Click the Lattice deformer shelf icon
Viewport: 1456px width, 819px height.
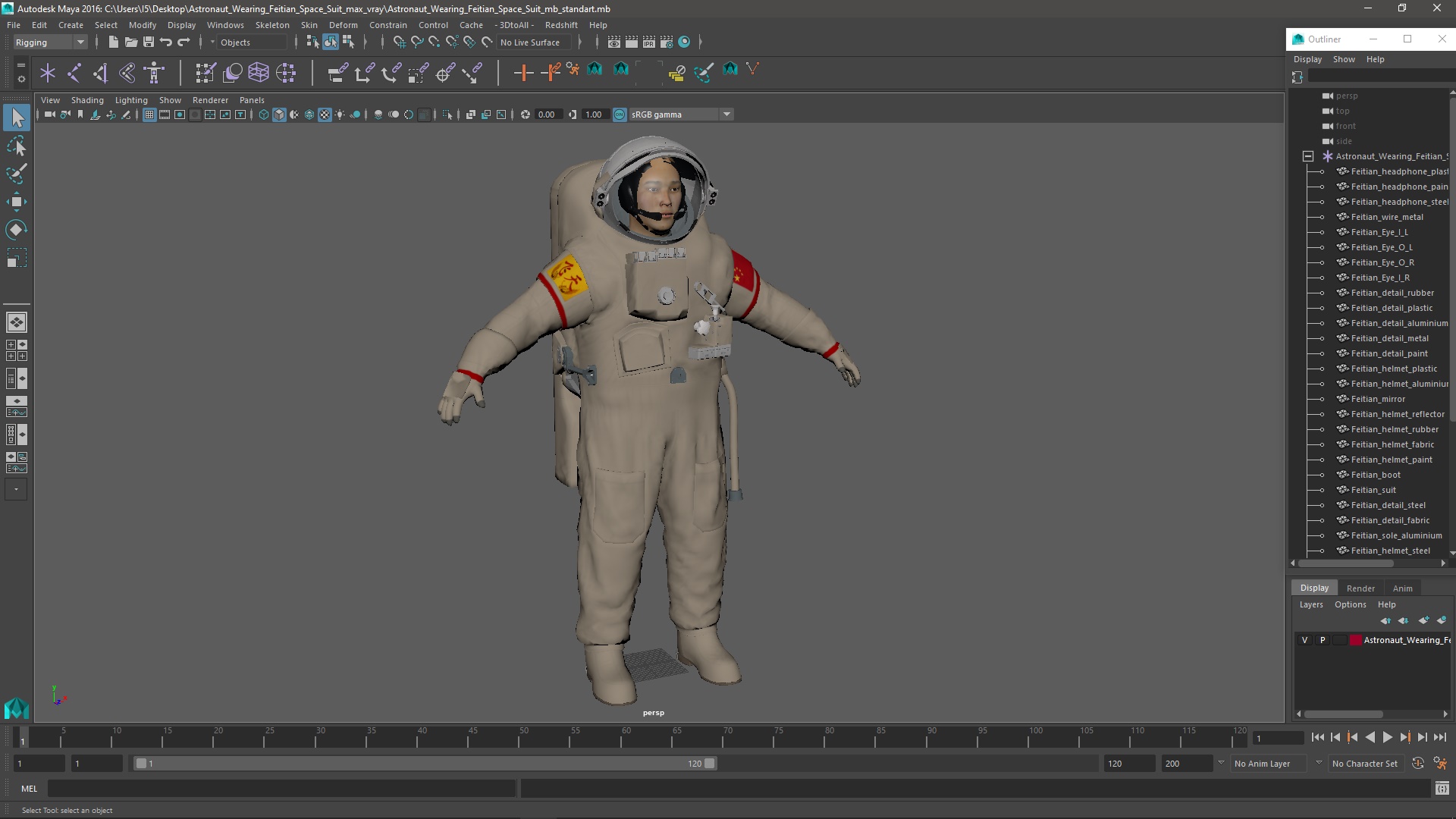coord(259,73)
